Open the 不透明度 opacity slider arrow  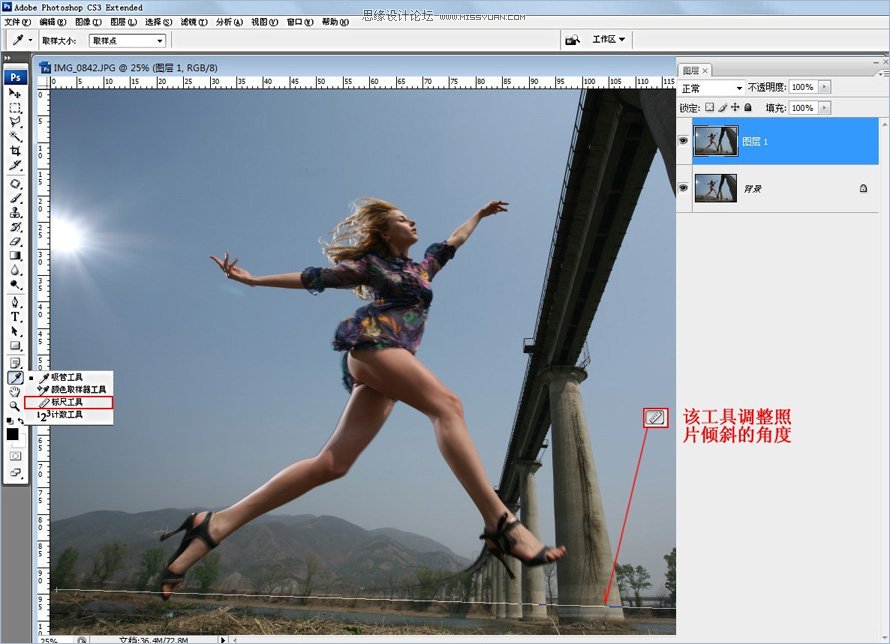tap(824, 87)
